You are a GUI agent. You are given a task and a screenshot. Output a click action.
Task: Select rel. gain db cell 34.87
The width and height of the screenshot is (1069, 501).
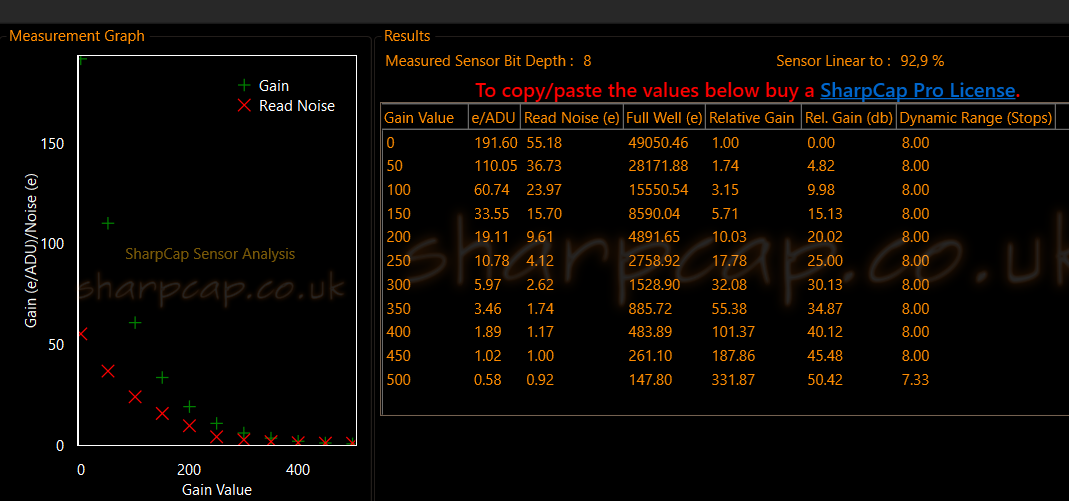point(824,308)
